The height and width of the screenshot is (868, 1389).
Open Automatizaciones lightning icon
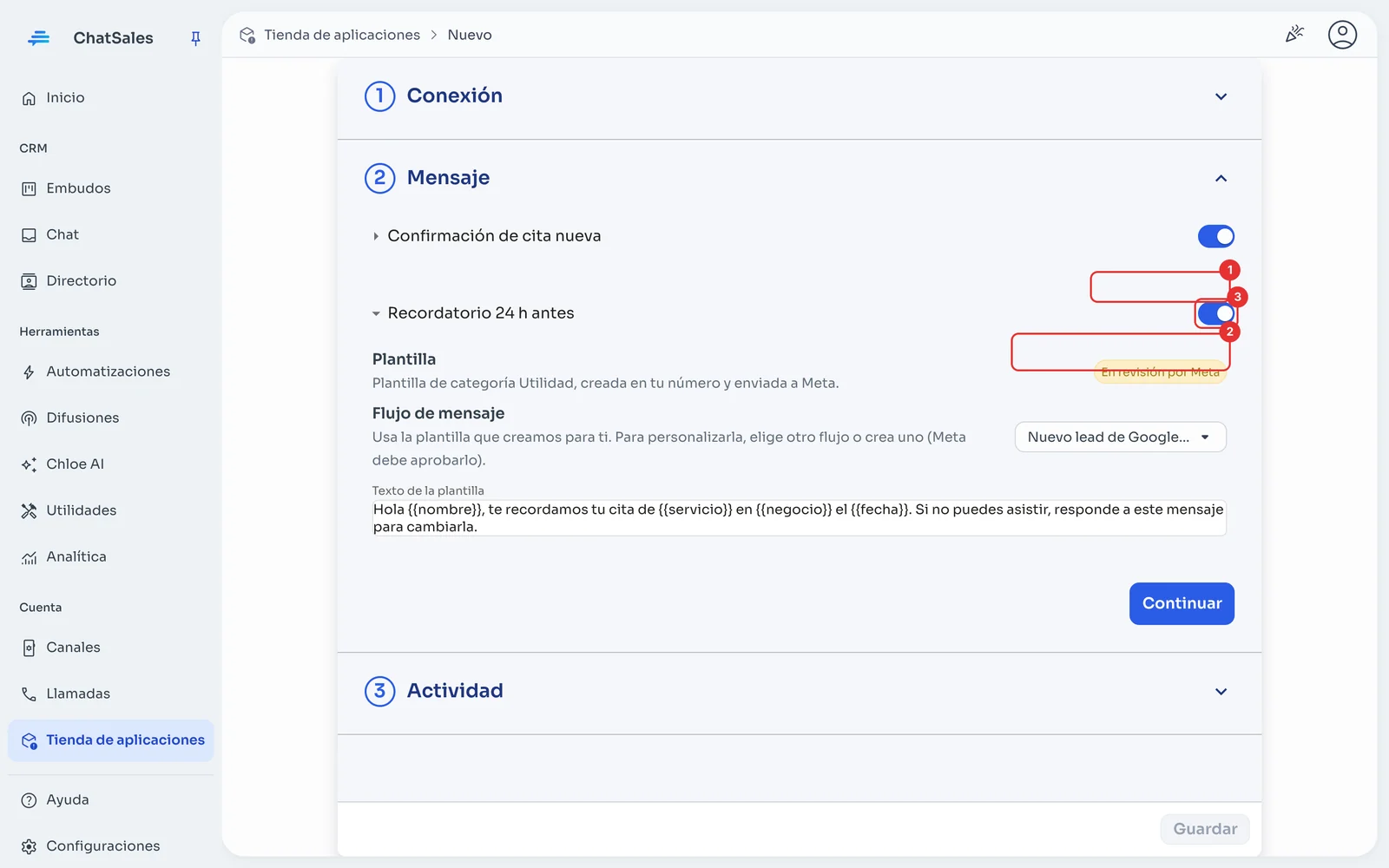tap(29, 372)
